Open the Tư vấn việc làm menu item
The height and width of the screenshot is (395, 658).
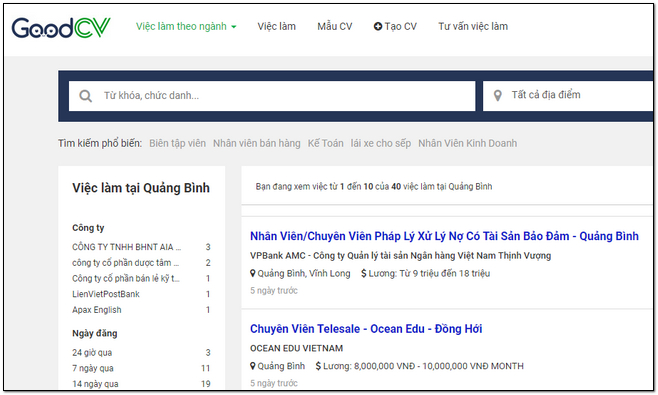pos(473,26)
